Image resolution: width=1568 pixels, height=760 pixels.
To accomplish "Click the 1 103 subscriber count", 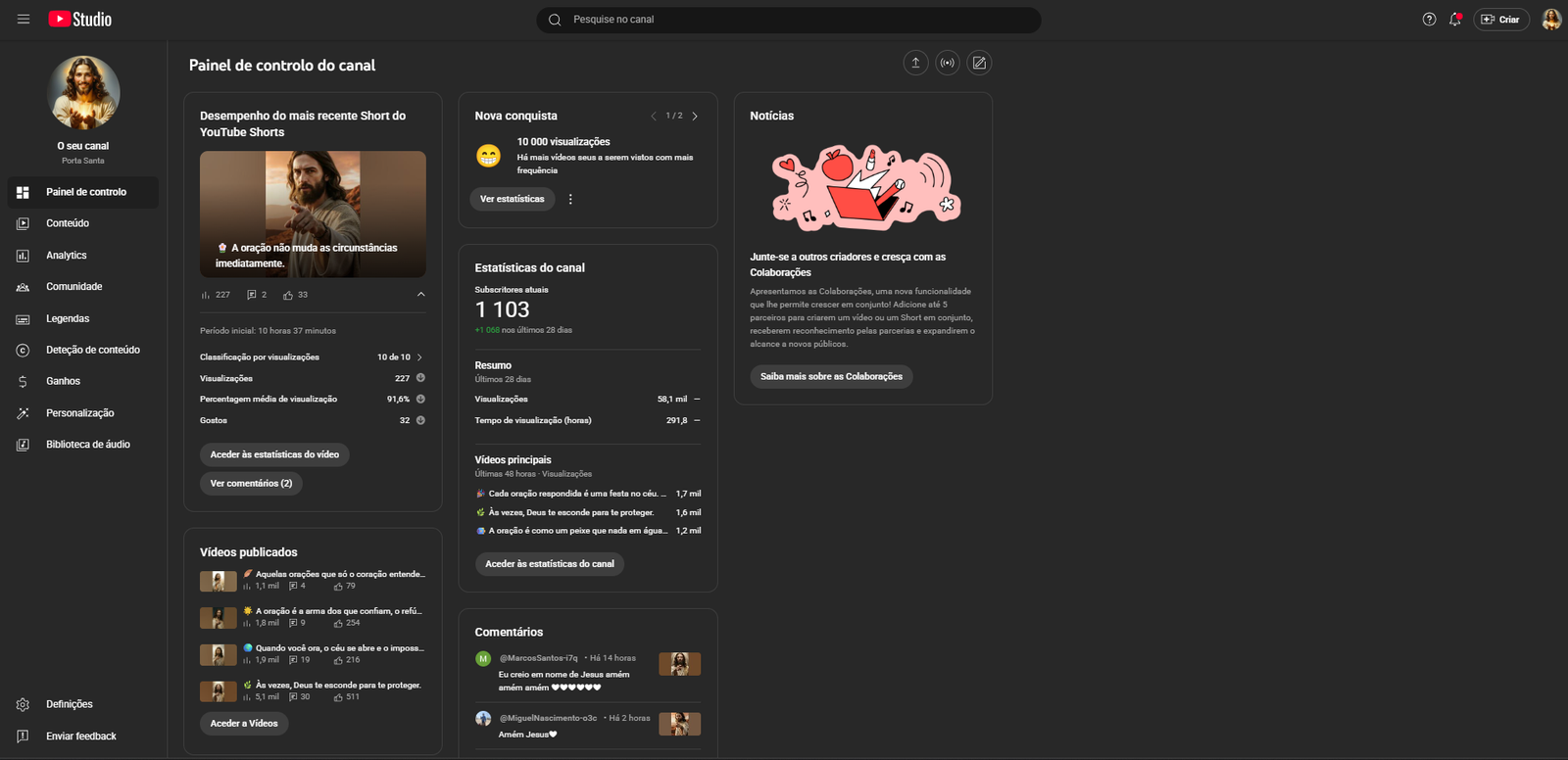I will pyautogui.click(x=503, y=309).
